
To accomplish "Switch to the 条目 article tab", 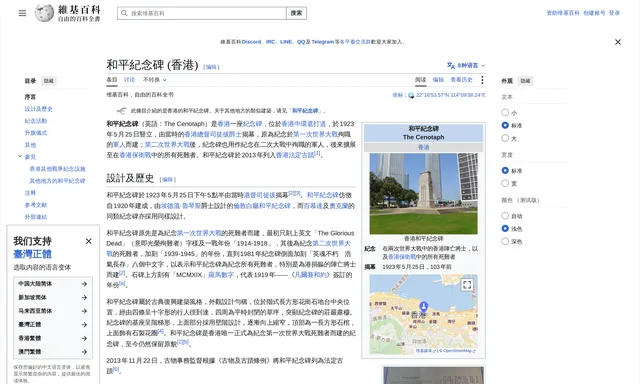I will click(112, 80).
